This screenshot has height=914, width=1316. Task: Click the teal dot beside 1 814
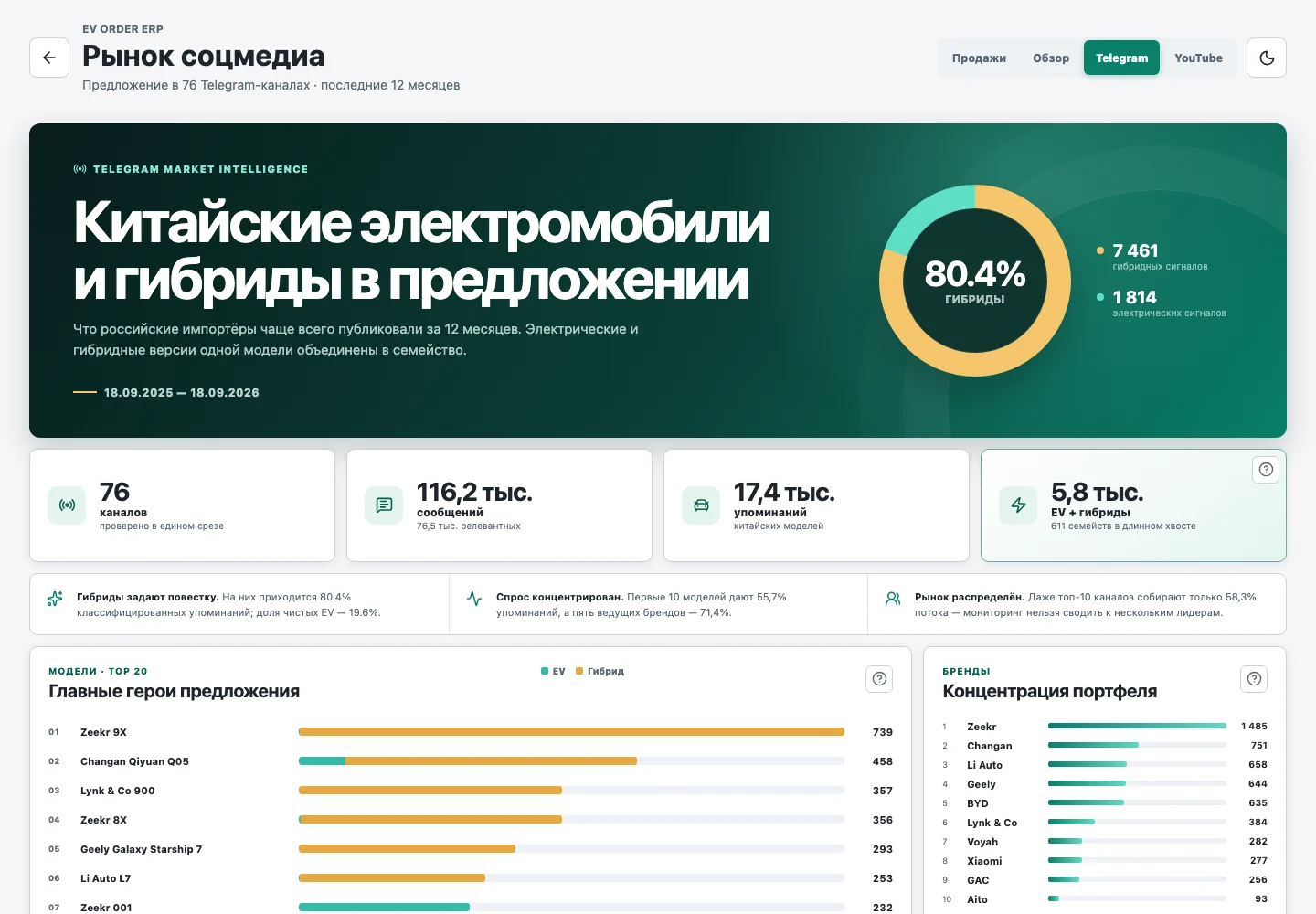click(1100, 297)
